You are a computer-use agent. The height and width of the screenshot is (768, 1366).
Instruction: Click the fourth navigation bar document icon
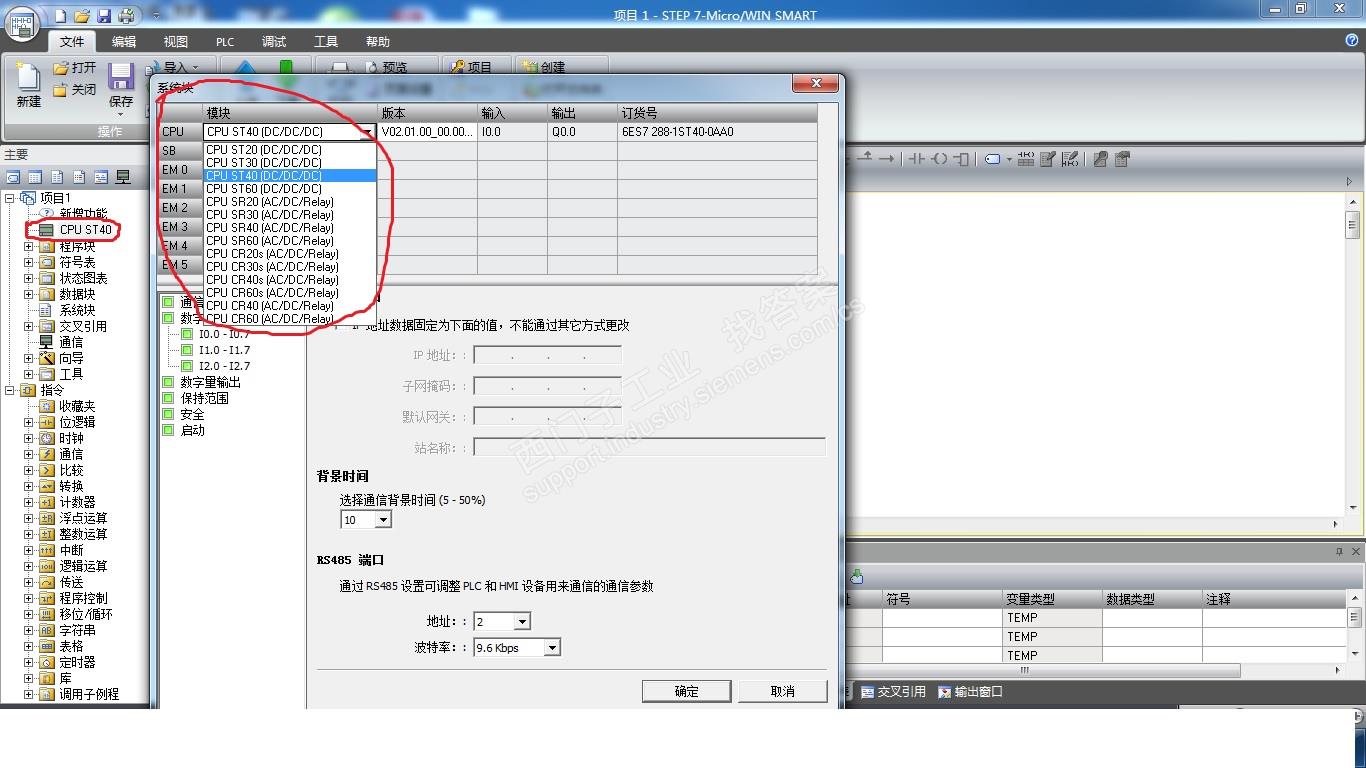click(x=79, y=177)
